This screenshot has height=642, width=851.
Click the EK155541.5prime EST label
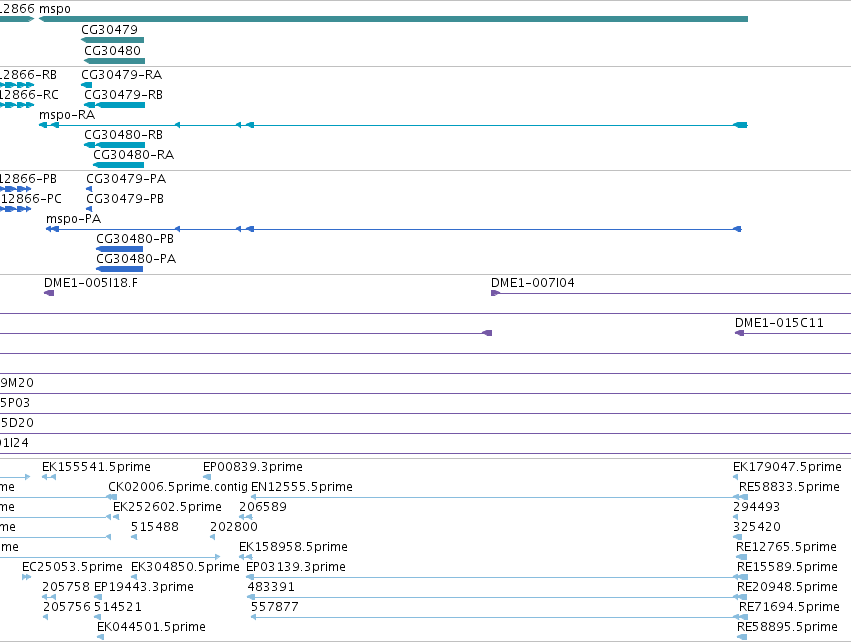(x=96, y=467)
